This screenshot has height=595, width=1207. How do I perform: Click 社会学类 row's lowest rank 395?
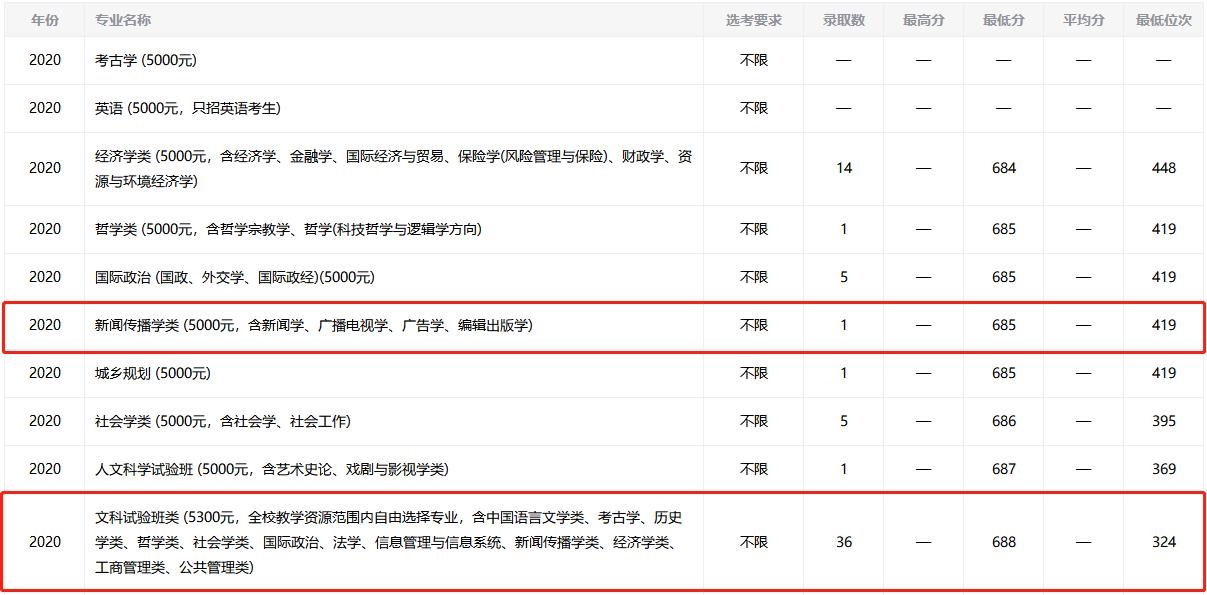pos(1163,421)
